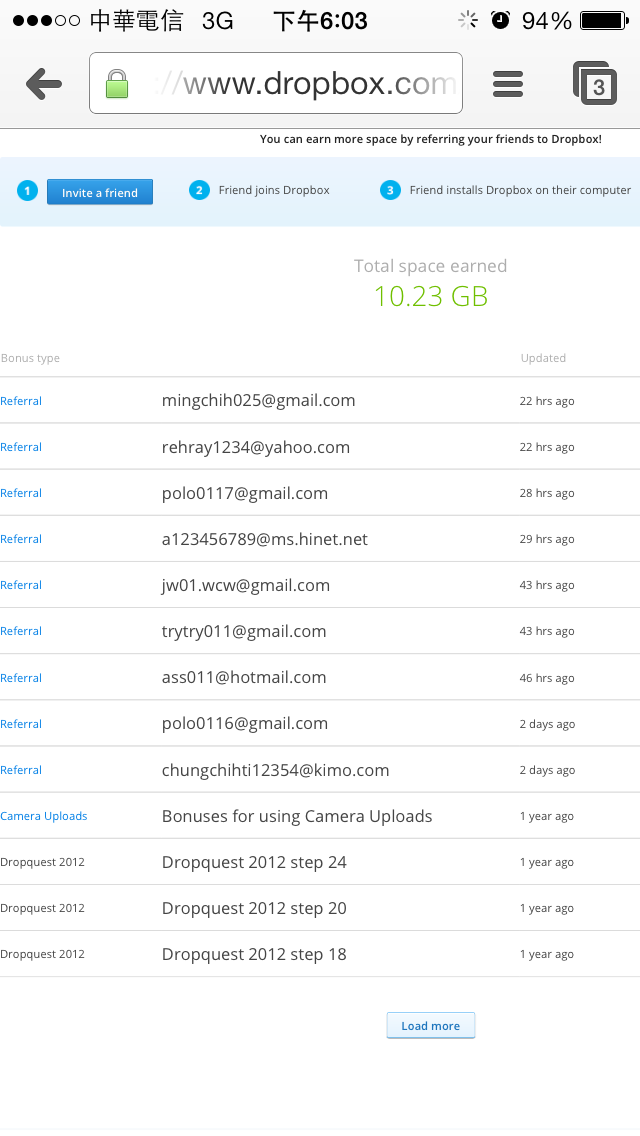Open Referral link for polo0117@gmail.com
The image size is (640, 1136).
pyautogui.click(x=21, y=493)
